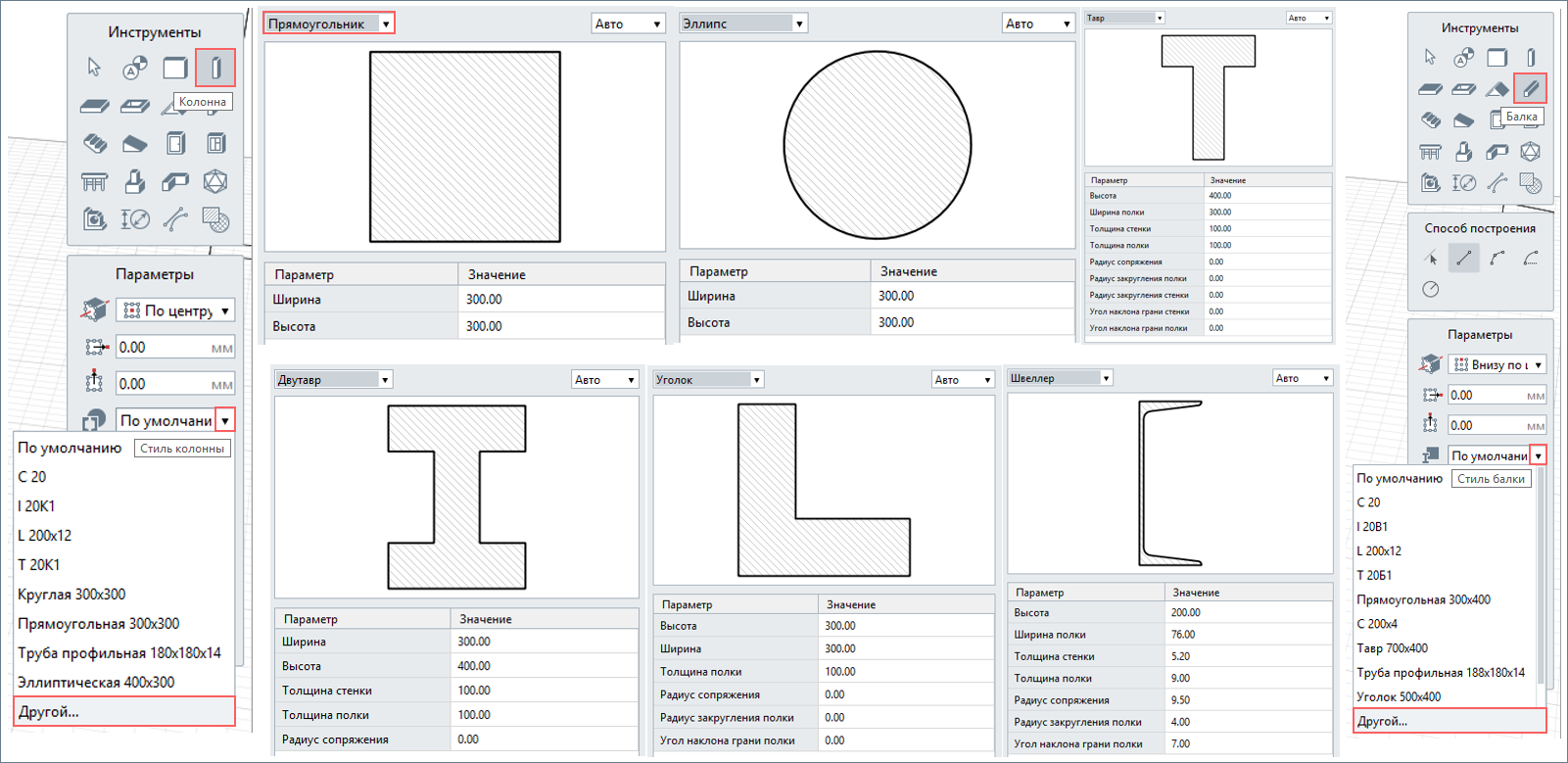Choose circle construction method icon
1568x763 pixels.
tap(1431, 289)
